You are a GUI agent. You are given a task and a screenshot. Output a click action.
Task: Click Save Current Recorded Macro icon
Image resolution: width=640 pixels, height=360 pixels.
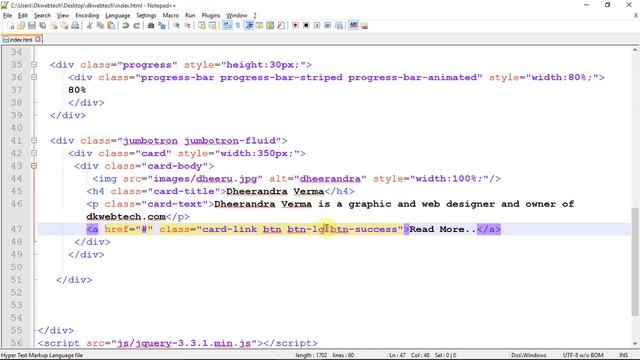(x=338, y=26)
